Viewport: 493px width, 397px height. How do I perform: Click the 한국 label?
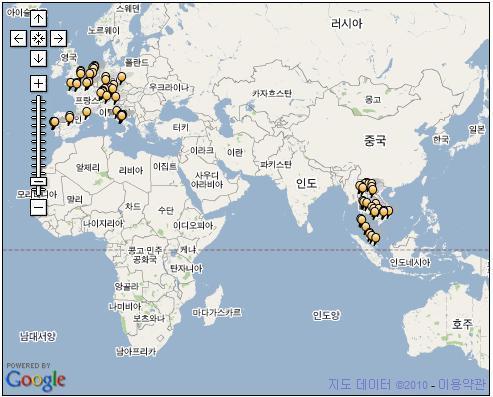point(441,140)
